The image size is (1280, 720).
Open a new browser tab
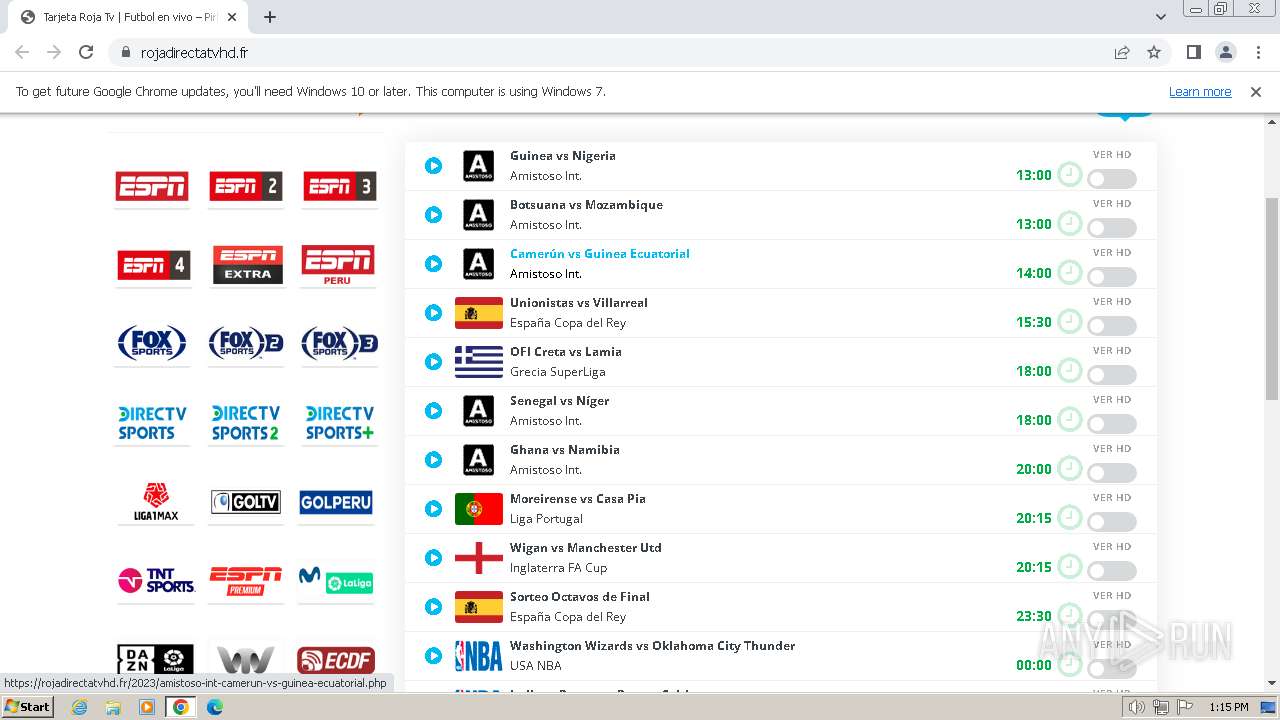[270, 17]
